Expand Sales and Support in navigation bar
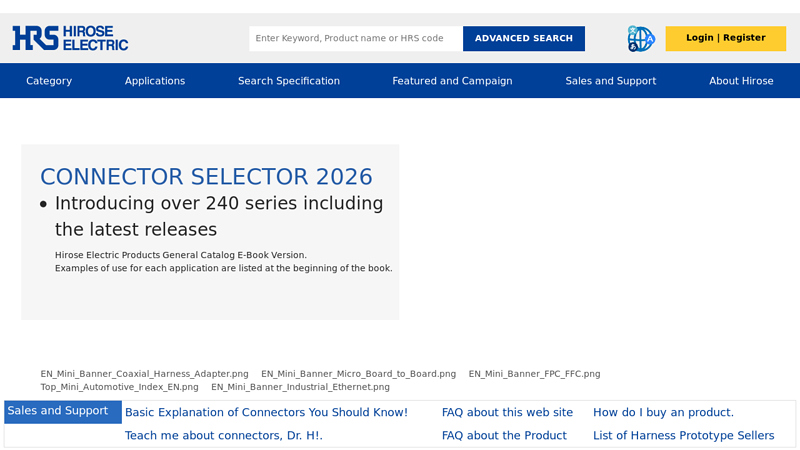The image size is (800, 450). coord(610,81)
